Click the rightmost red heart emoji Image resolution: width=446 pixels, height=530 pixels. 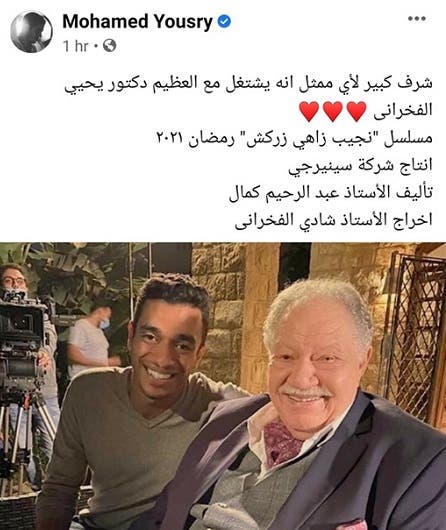pyautogui.click(x=356, y=112)
